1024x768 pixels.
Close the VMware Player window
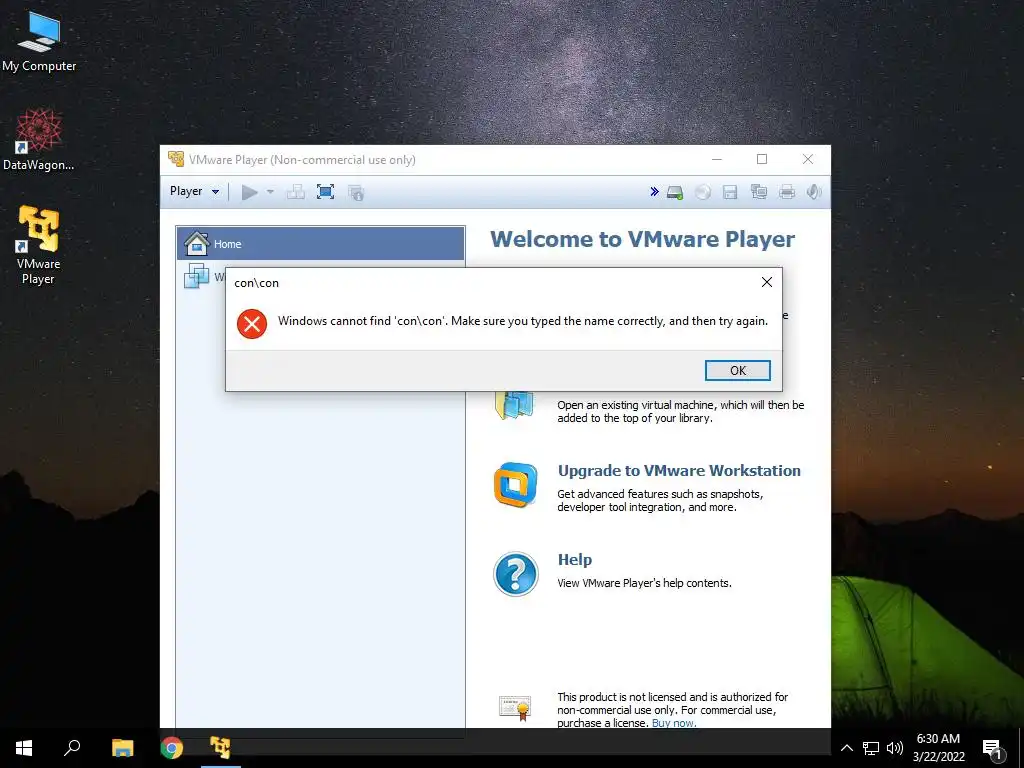pos(808,159)
